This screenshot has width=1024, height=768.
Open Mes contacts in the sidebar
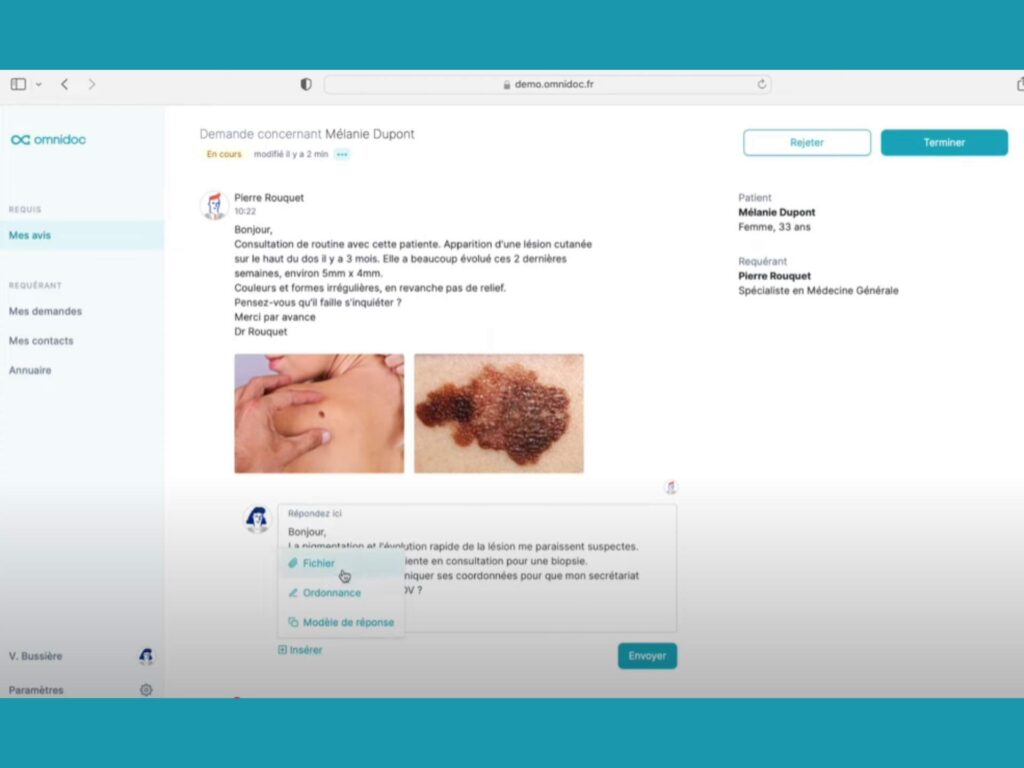tap(41, 341)
